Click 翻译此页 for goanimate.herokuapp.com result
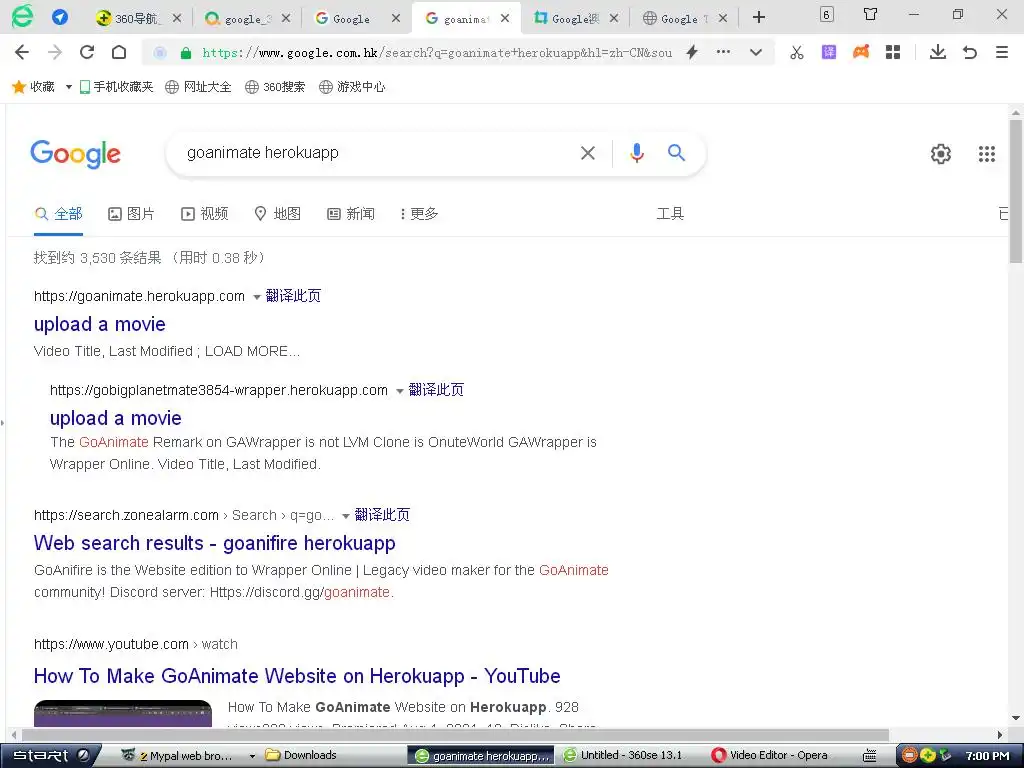 (293, 296)
